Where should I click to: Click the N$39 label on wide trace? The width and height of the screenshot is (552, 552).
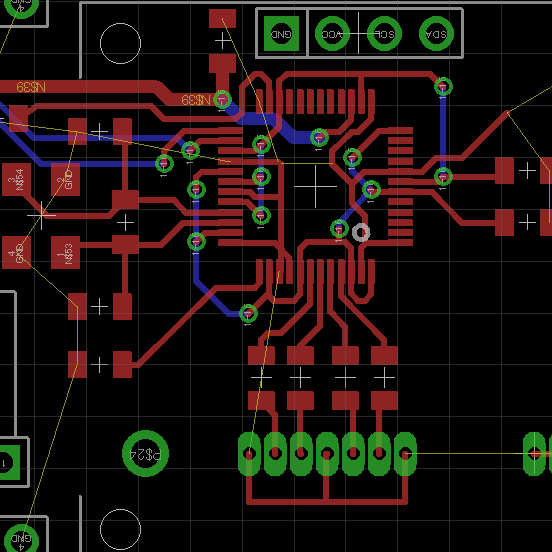[31, 87]
